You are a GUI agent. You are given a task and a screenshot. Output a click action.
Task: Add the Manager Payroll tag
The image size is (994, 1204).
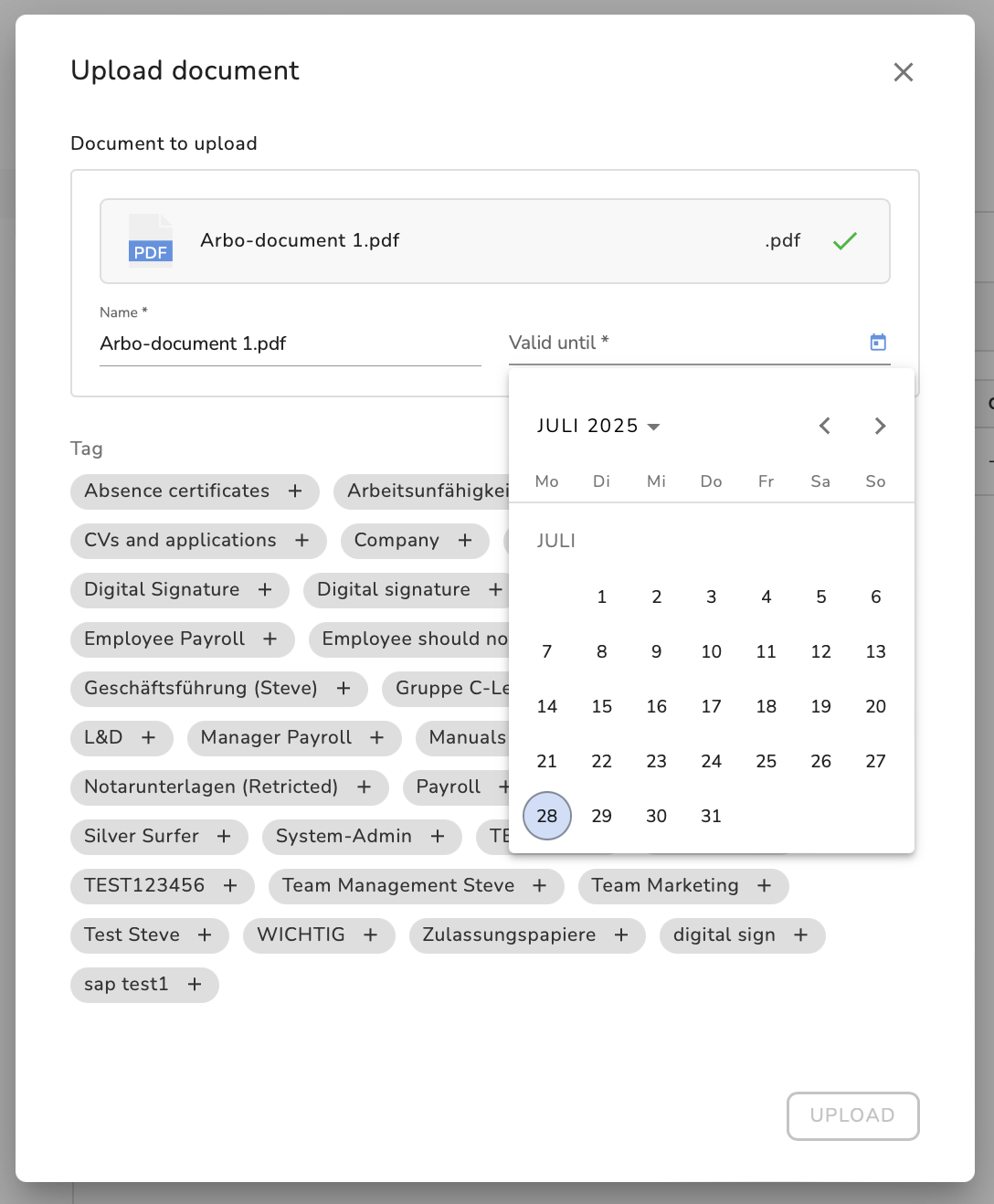(377, 738)
